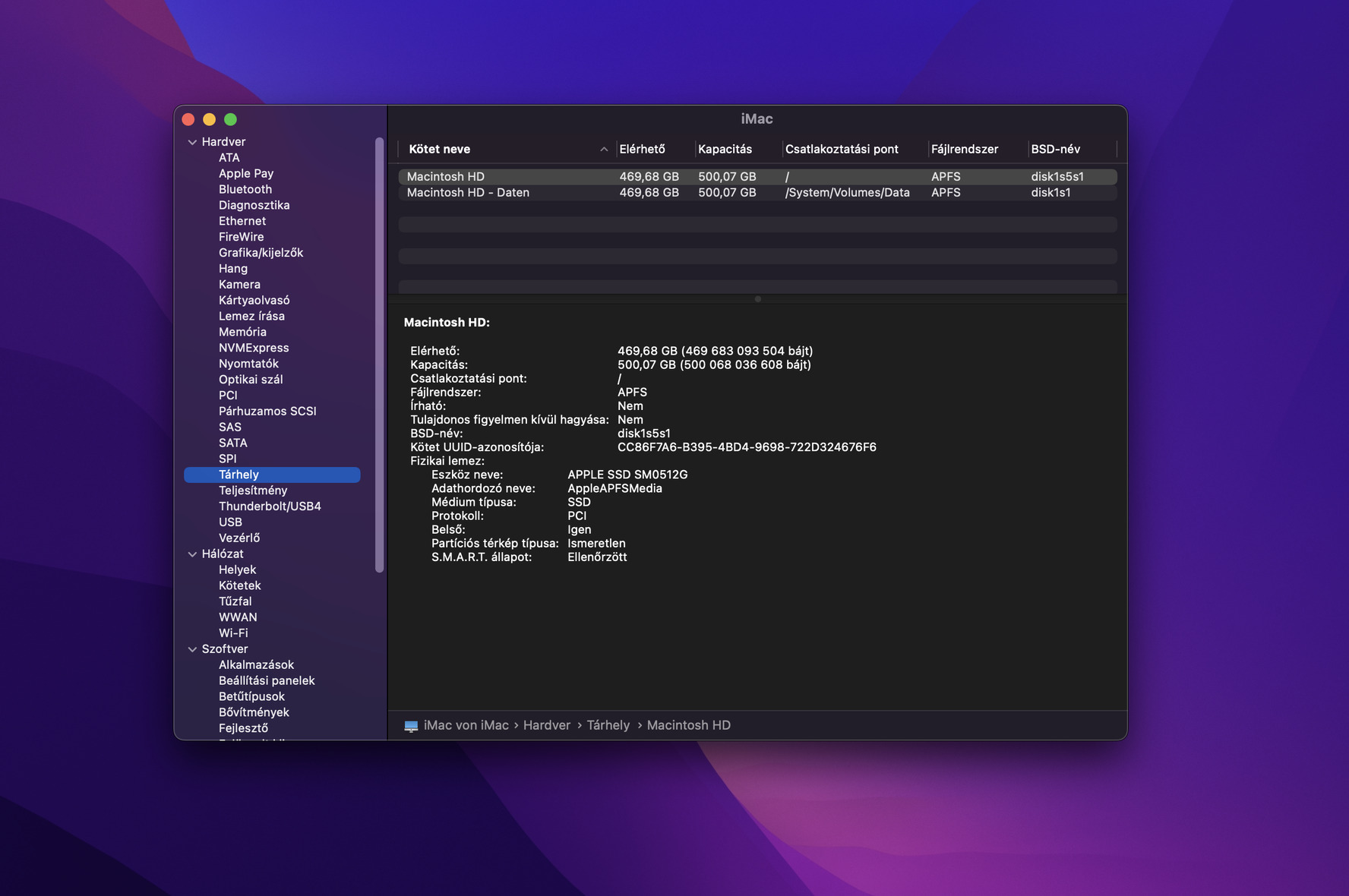This screenshot has width=1349, height=896.
Task: Select Bluetooth in the hardware list
Action: coord(245,190)
